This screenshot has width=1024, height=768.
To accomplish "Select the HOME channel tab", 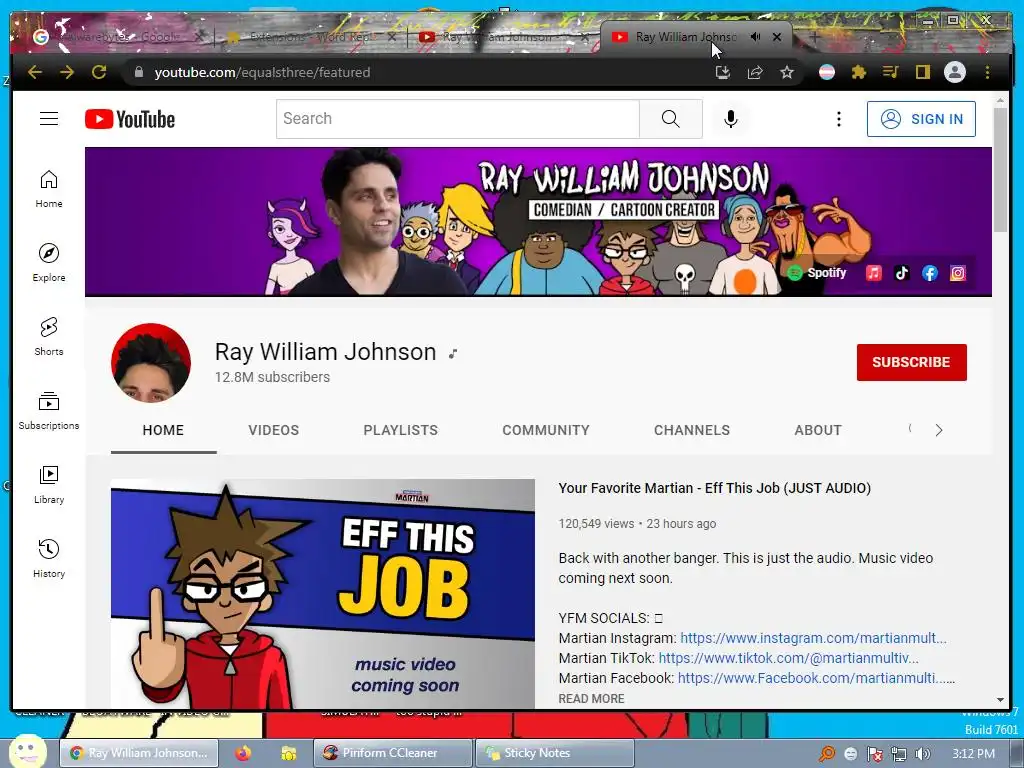I will [x=163, y=430].
